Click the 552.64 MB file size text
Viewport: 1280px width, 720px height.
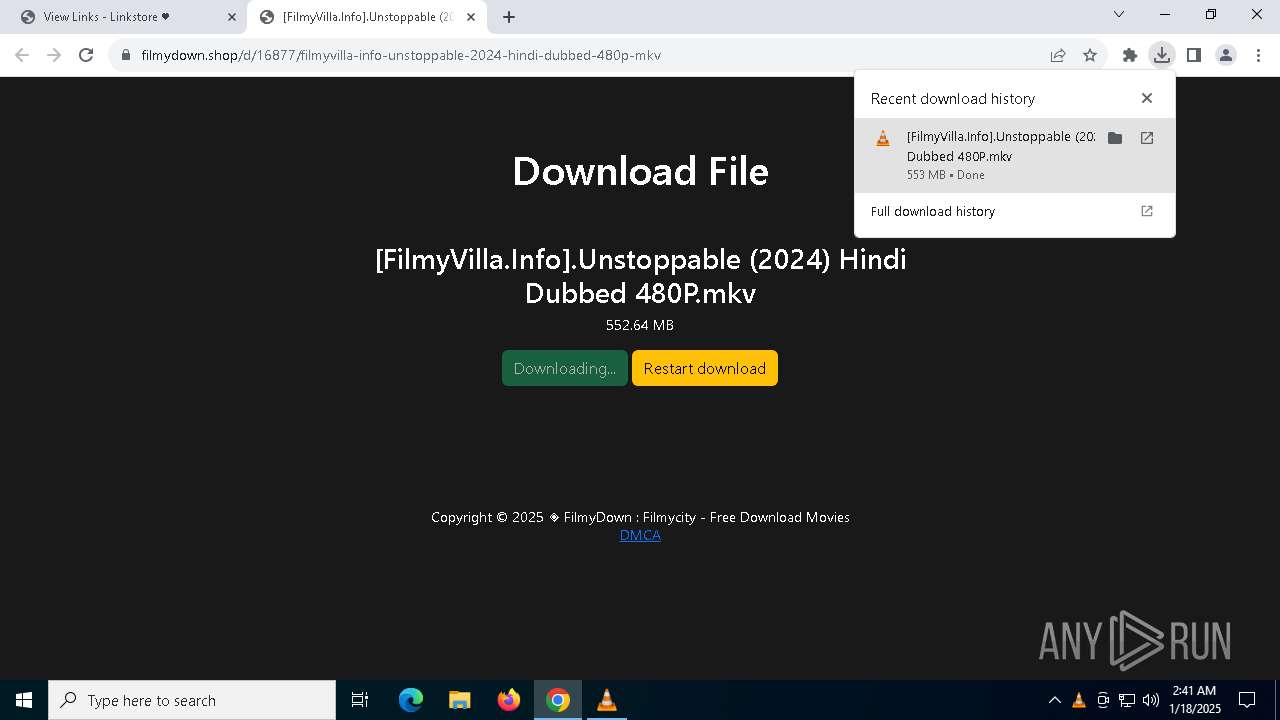point(640,325)
